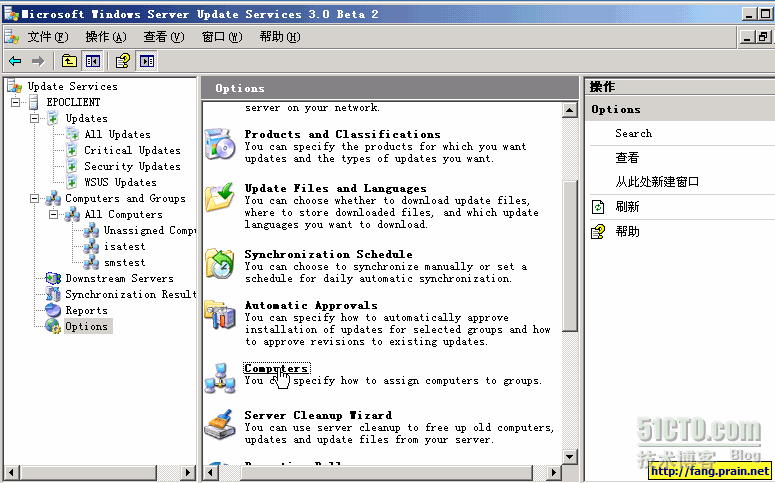775x483 pixels.
Task: Click the Up one level folder icon
Action: pyautogui.click(x=69, y=61)
